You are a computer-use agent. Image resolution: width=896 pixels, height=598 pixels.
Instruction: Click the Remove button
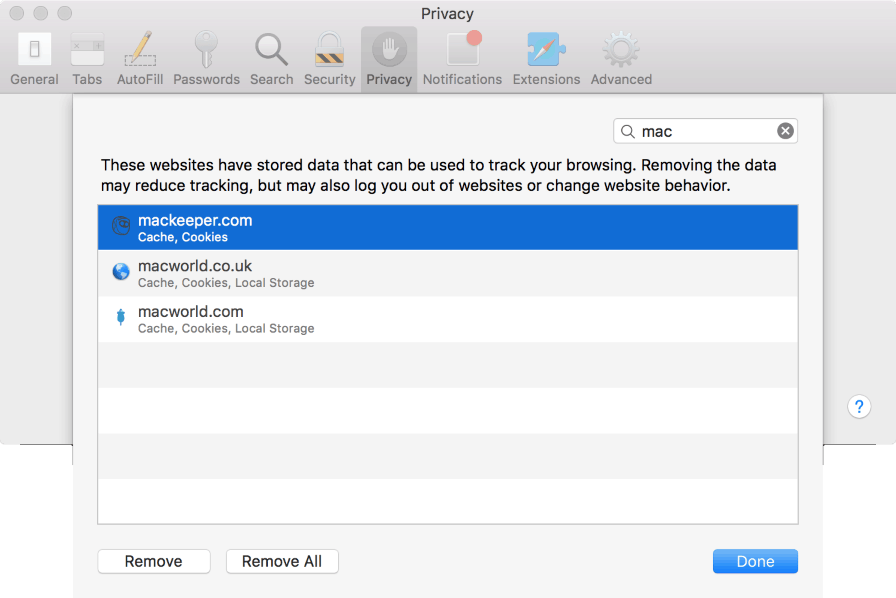coord(153,561)
